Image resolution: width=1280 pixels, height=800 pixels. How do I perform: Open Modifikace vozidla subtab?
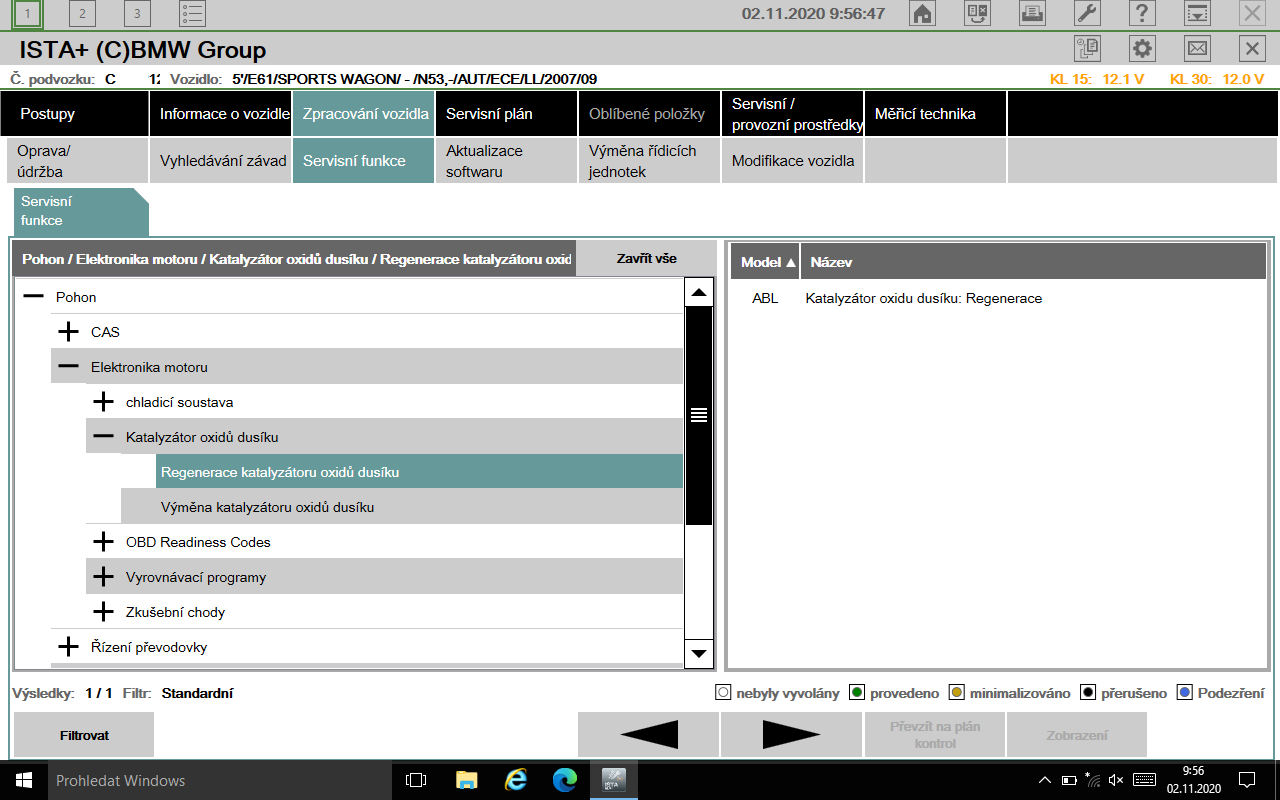tap(792, 161)
